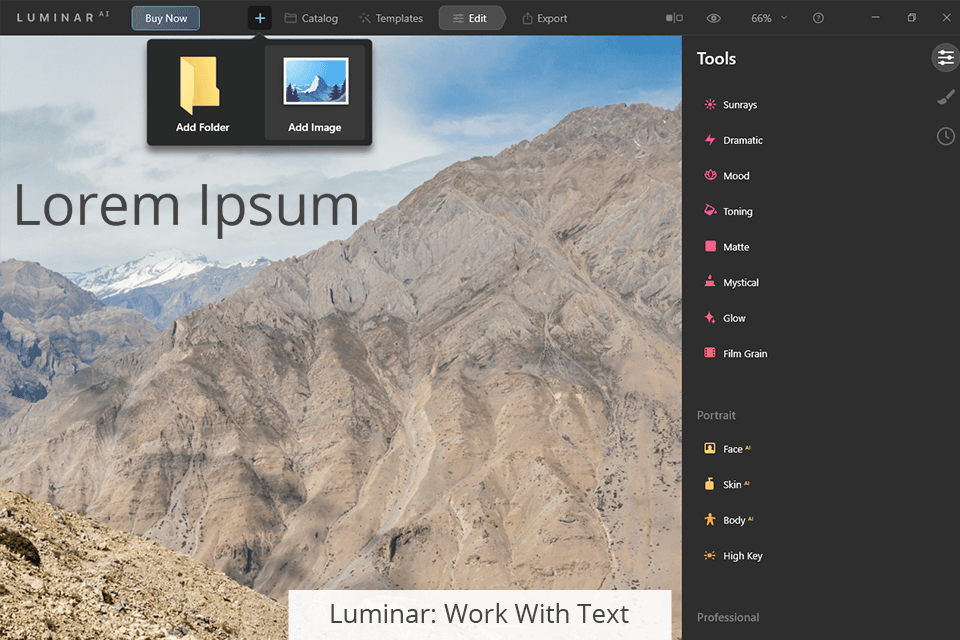This screenshot has height=640, width=960.
Task: Open the Skin AI portrait tool
Action: (x=726, y=484)
